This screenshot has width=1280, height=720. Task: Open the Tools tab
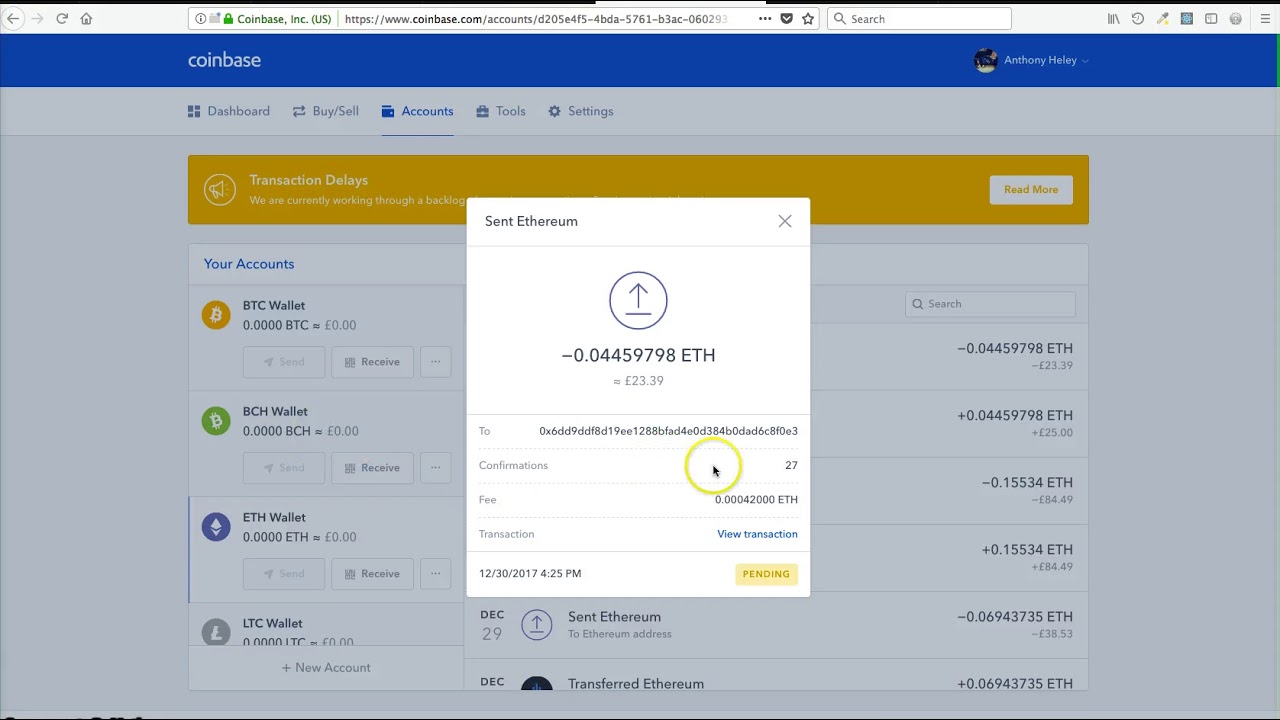(501, 111)
